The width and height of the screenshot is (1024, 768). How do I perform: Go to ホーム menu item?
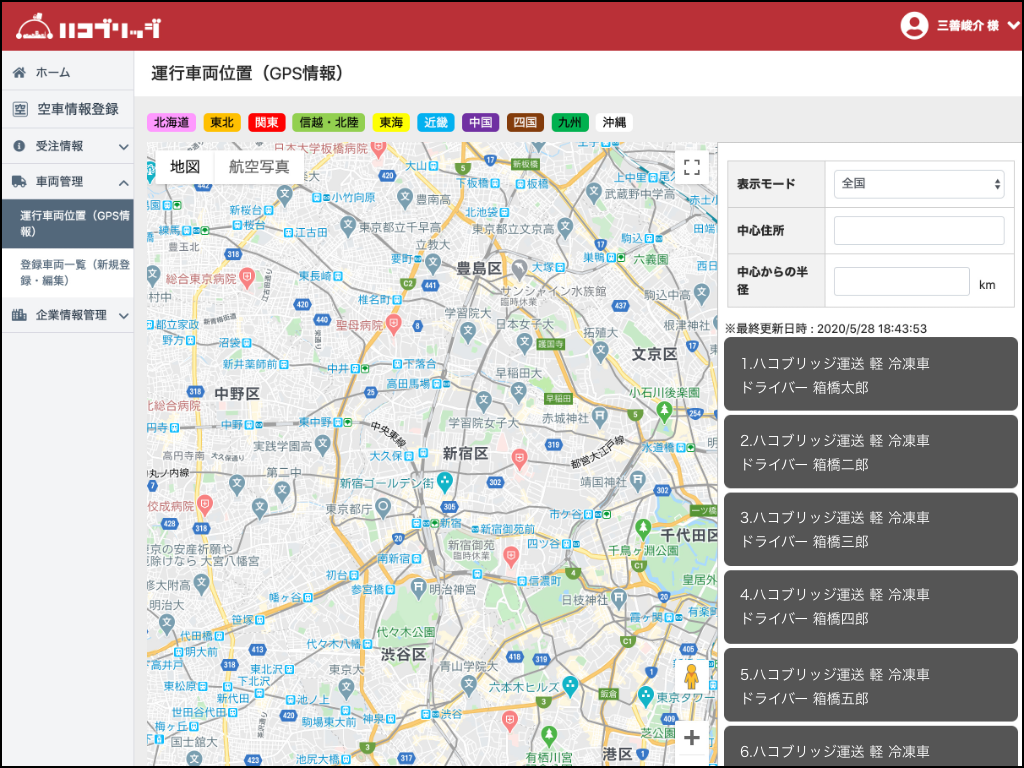(53, 72)
